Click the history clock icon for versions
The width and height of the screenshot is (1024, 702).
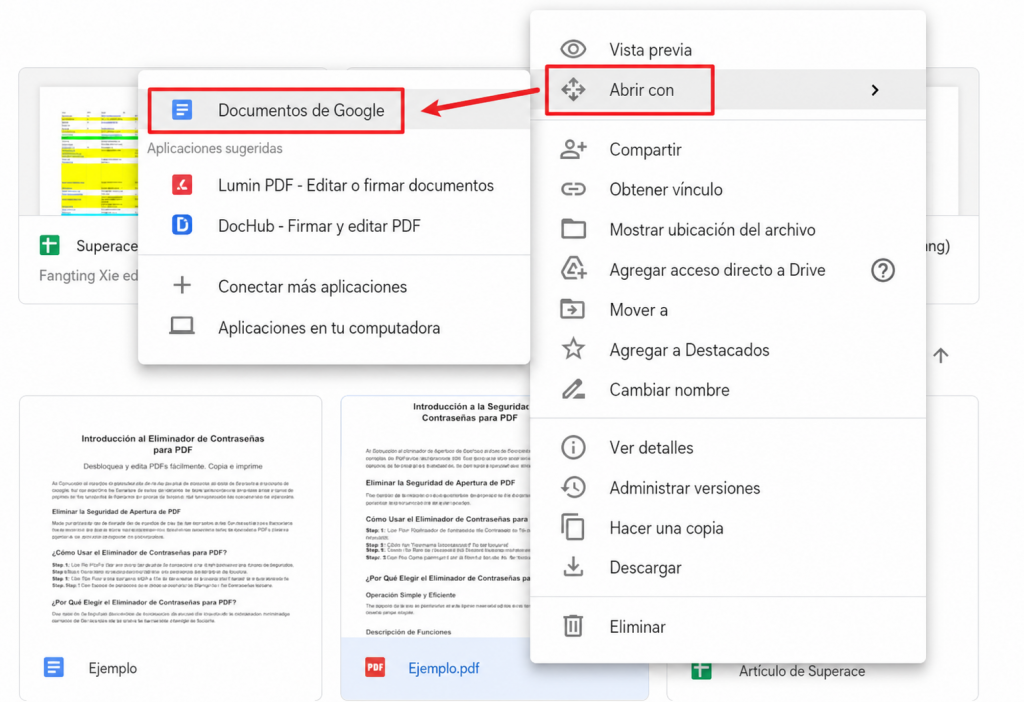pyautogui.click(x=573, y=487)
